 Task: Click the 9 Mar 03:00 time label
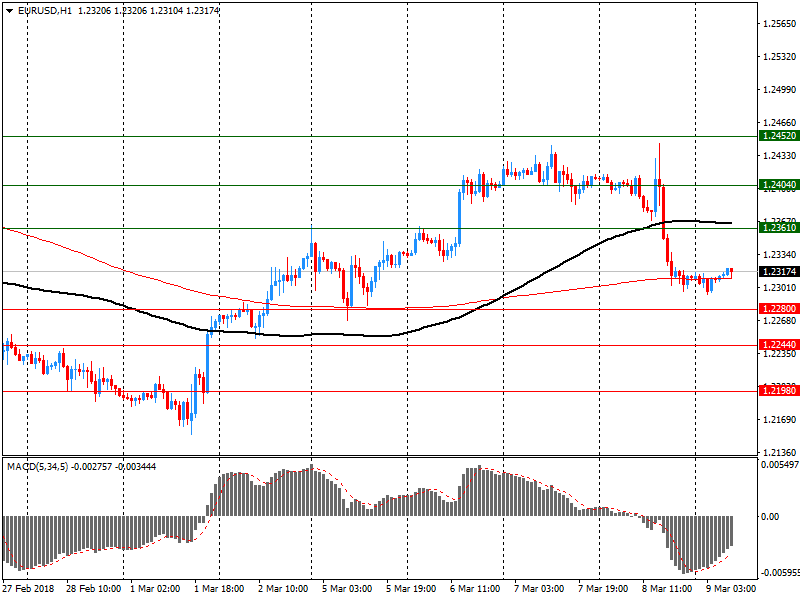(x=731, y=588)
